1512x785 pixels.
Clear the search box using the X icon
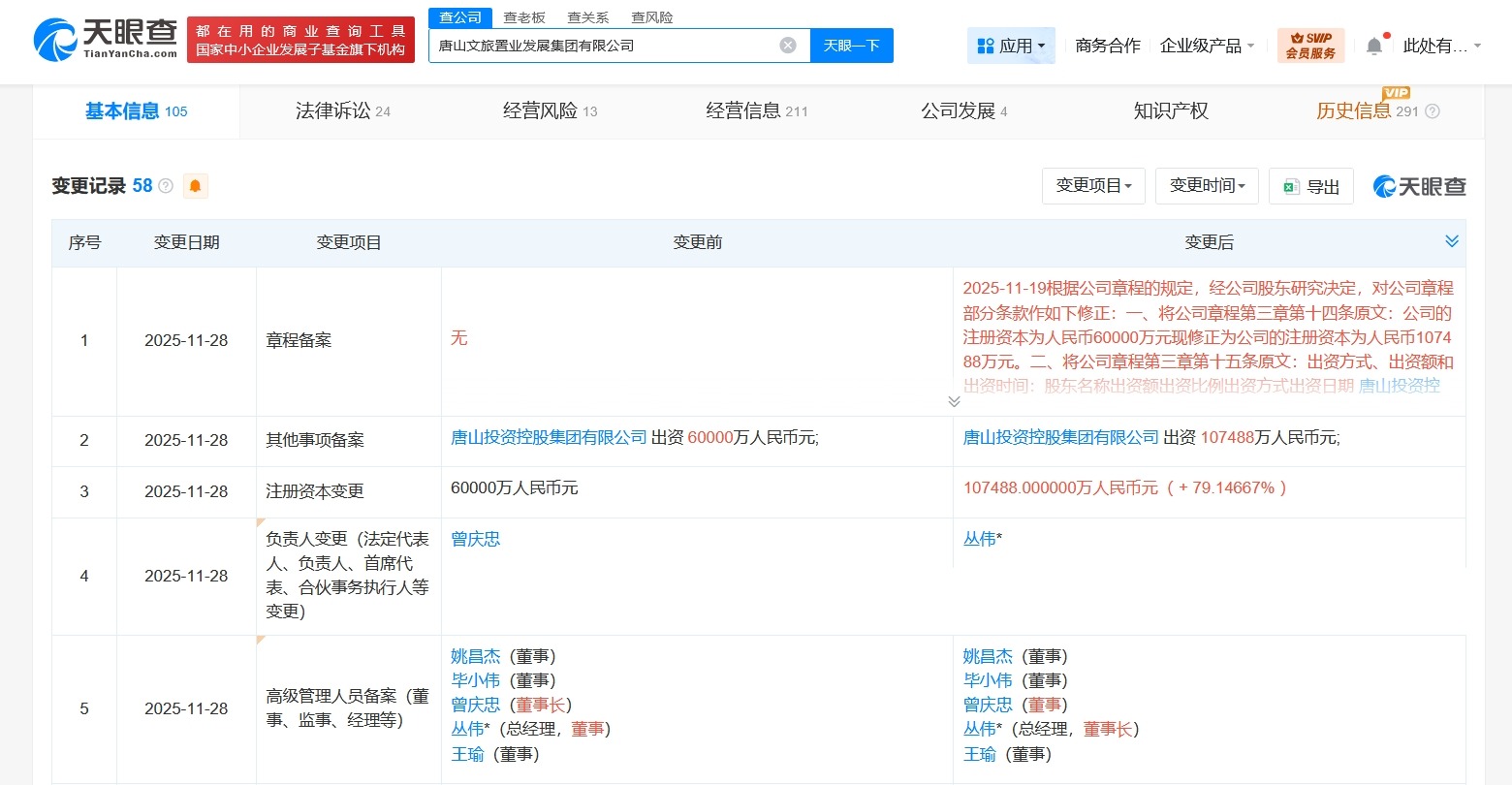click(x=786, y=45)
